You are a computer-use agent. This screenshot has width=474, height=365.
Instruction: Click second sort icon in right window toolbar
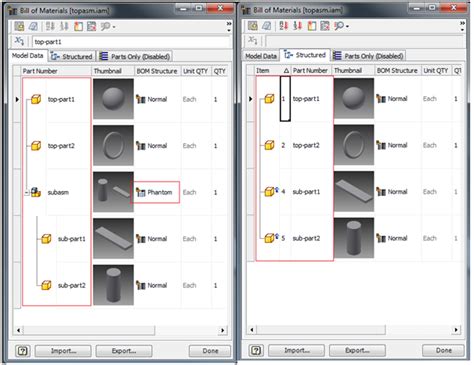click(x=297, y=26)
